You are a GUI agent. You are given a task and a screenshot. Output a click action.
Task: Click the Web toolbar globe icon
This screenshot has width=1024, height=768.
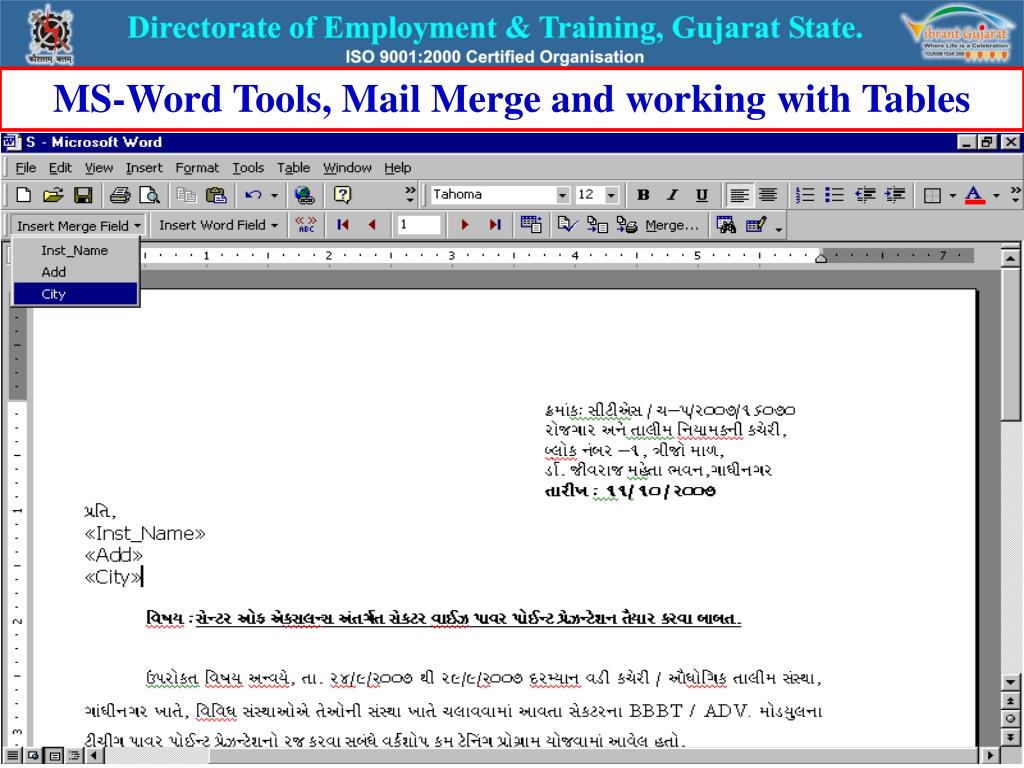click(x=304, y=195)
